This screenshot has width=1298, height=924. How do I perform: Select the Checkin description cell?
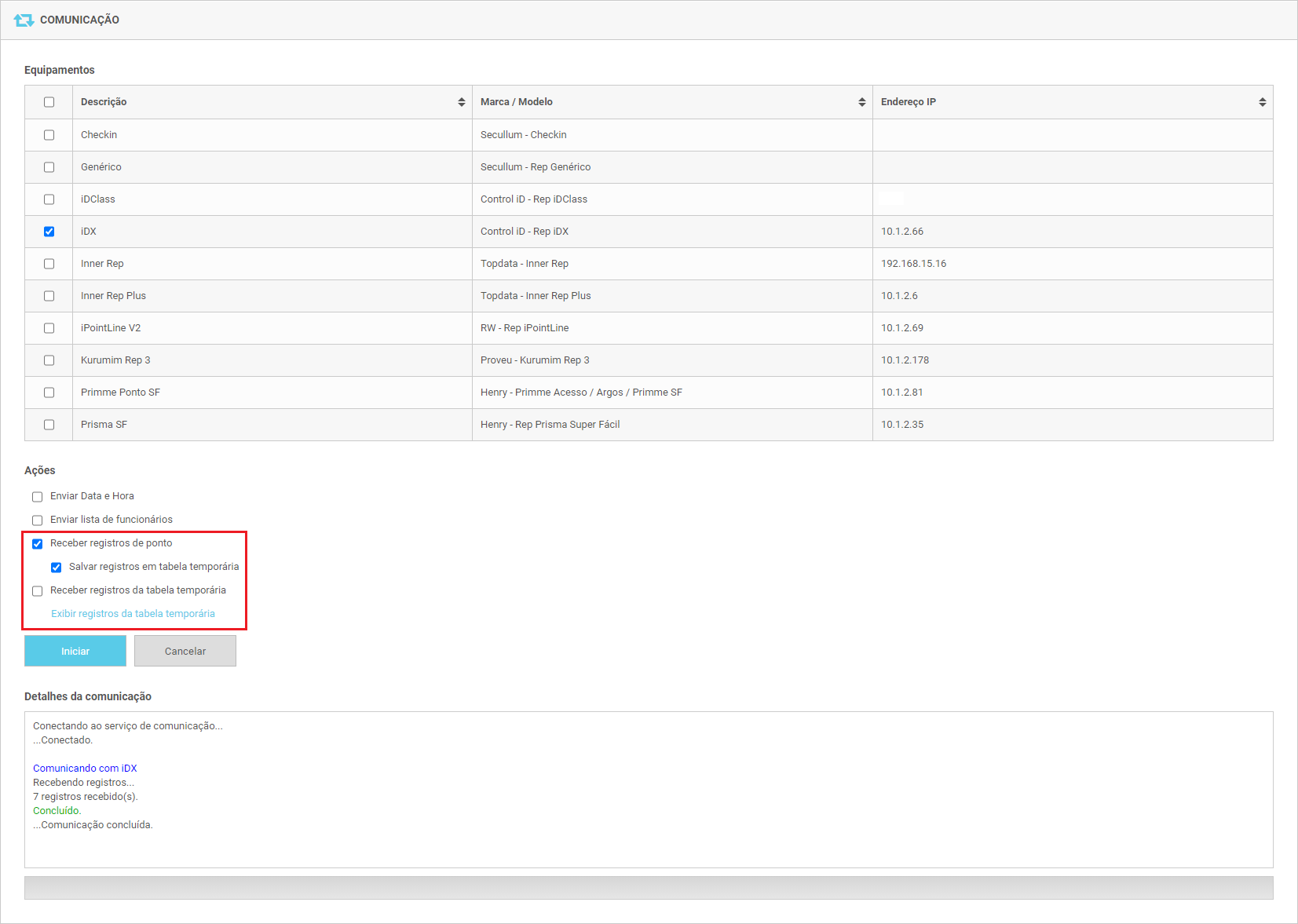[x=272, y=135]
